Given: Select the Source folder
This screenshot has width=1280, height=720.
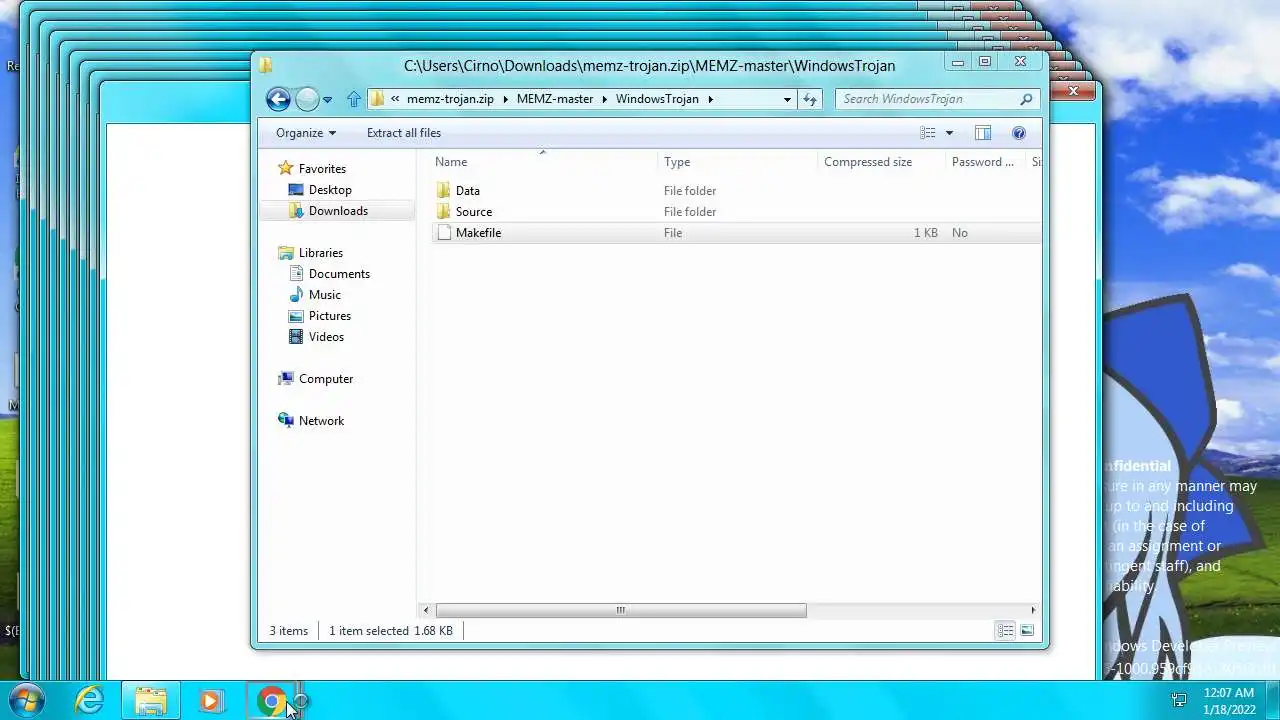Looking at the screenshot, I should 474,212.
